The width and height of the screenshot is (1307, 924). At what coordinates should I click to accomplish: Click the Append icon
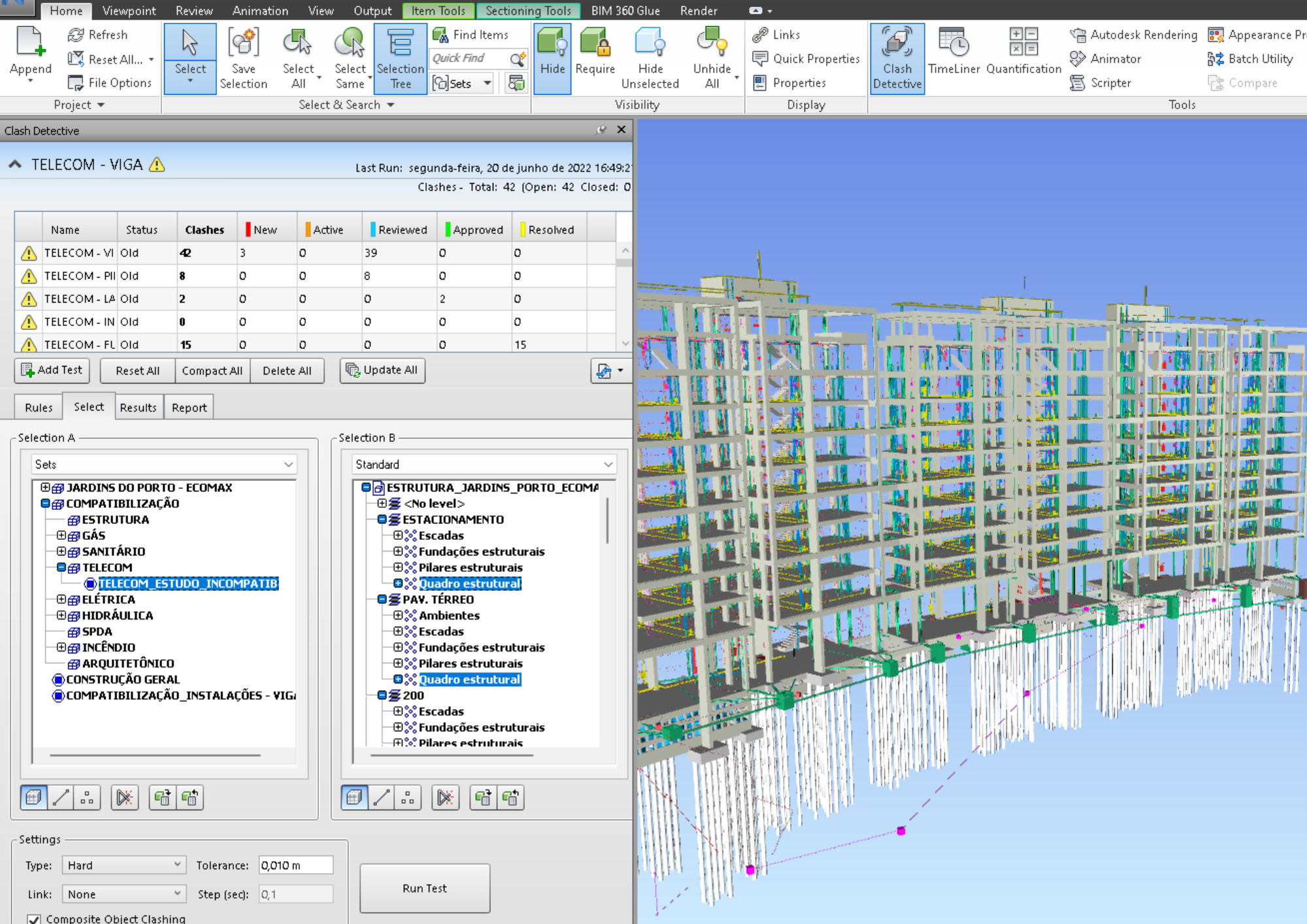click(x=30, y=42)
